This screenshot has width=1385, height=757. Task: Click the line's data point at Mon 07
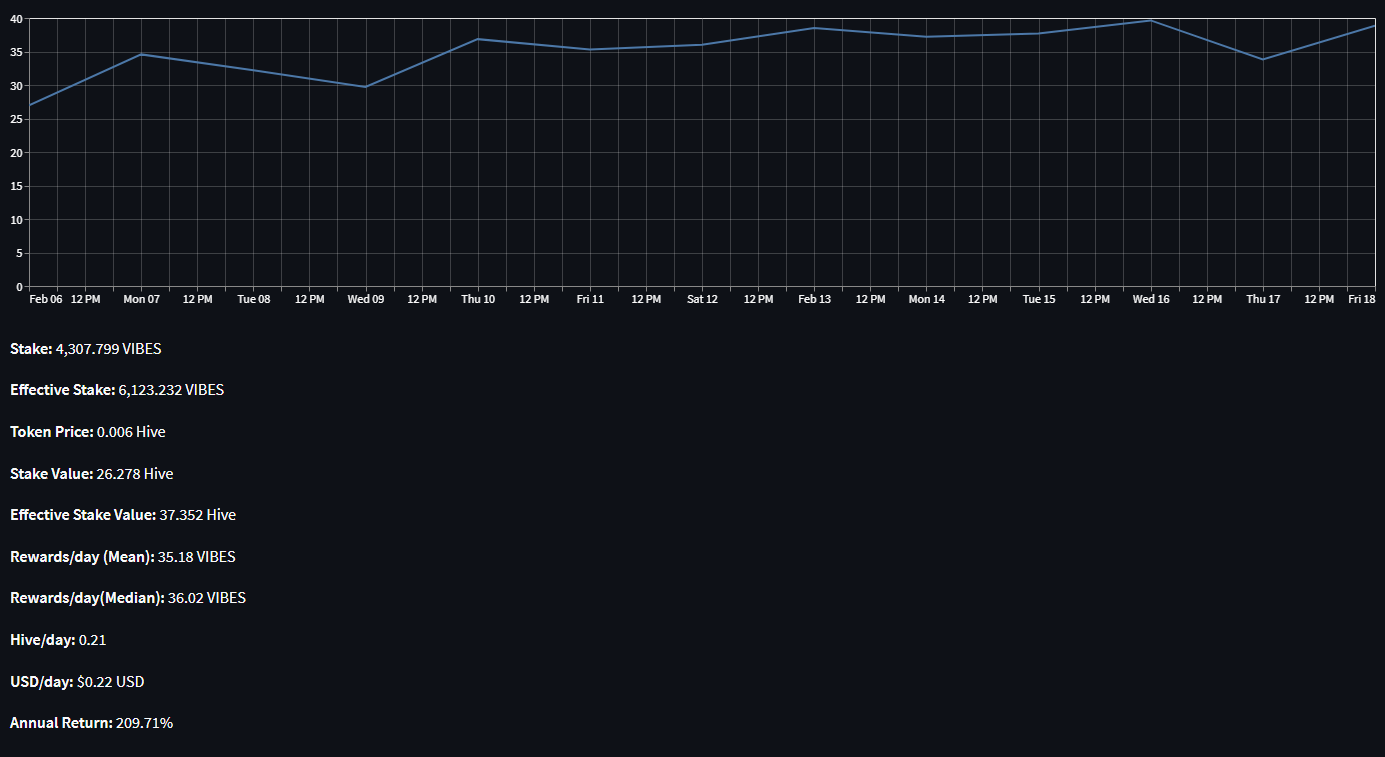pos(141,54)
